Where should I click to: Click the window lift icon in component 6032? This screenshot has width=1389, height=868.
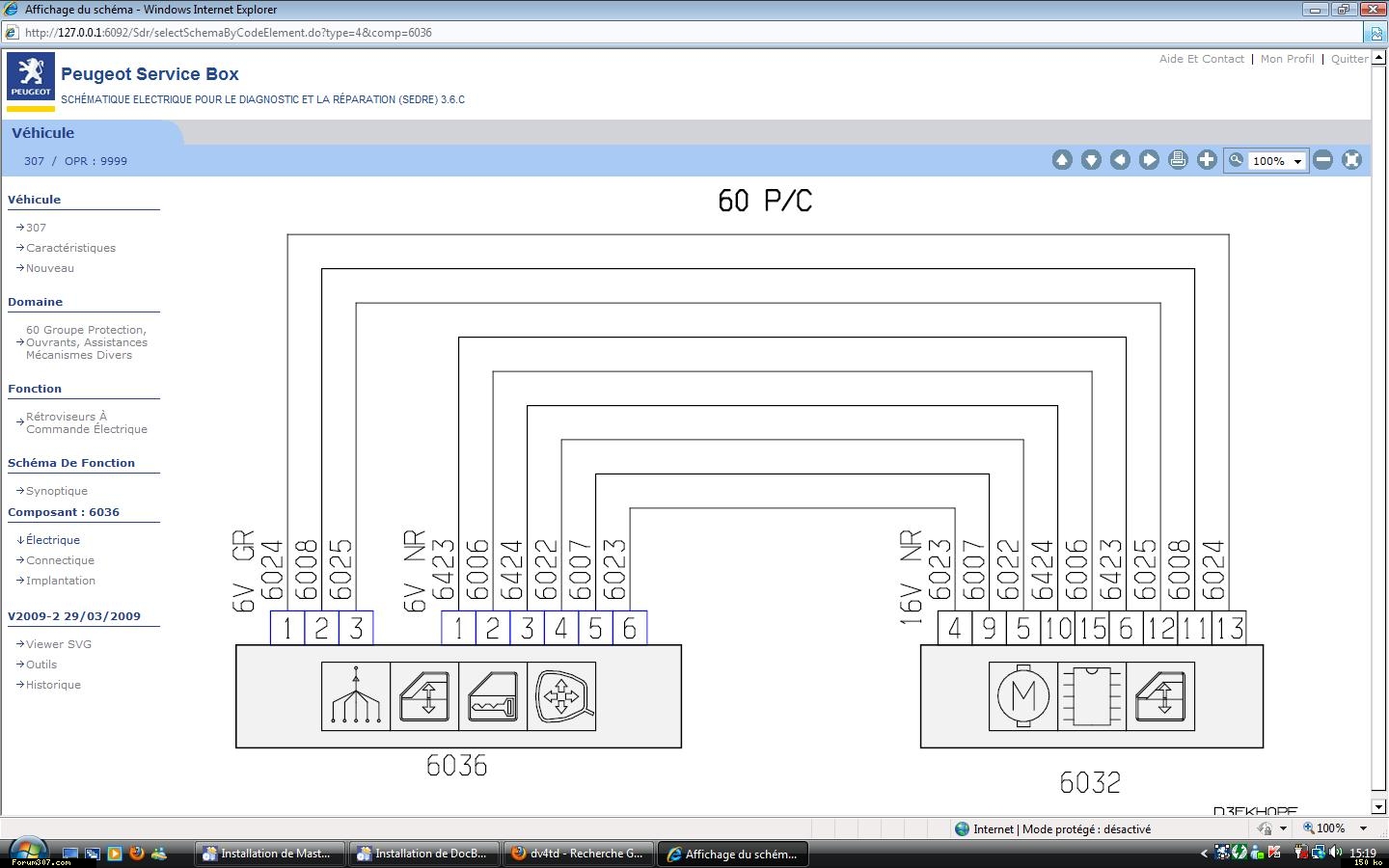(x=1160, y=696)
